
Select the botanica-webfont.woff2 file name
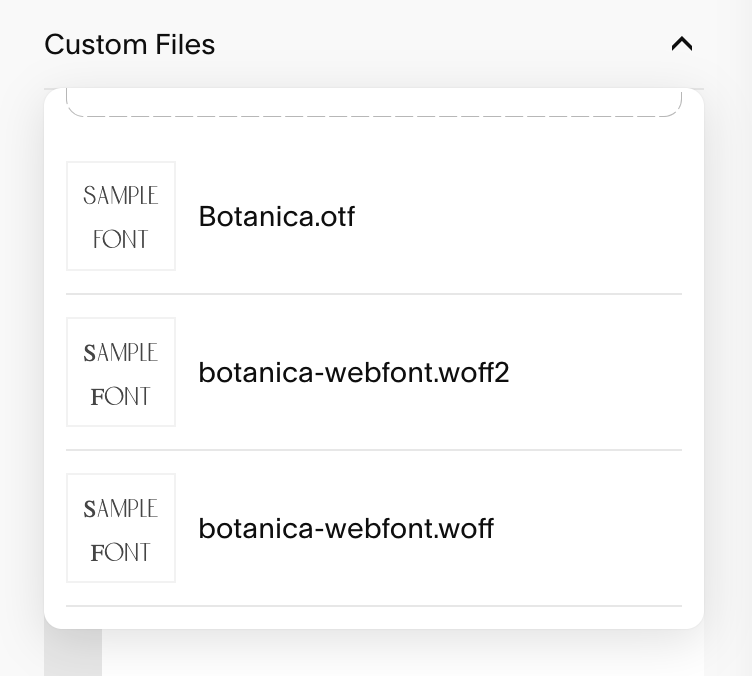(354, 372)
